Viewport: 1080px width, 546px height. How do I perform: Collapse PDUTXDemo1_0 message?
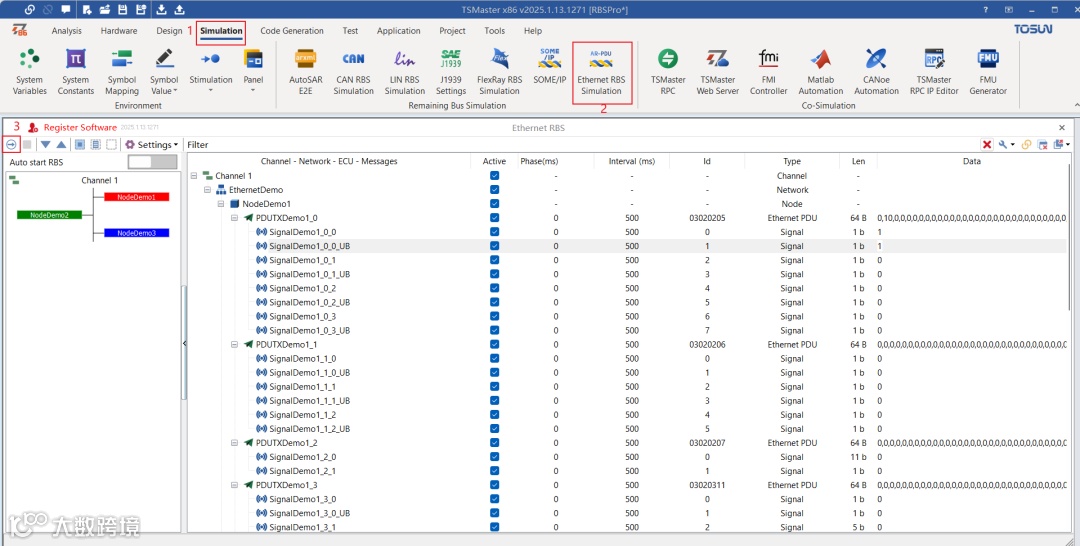(x=234, y=218)
